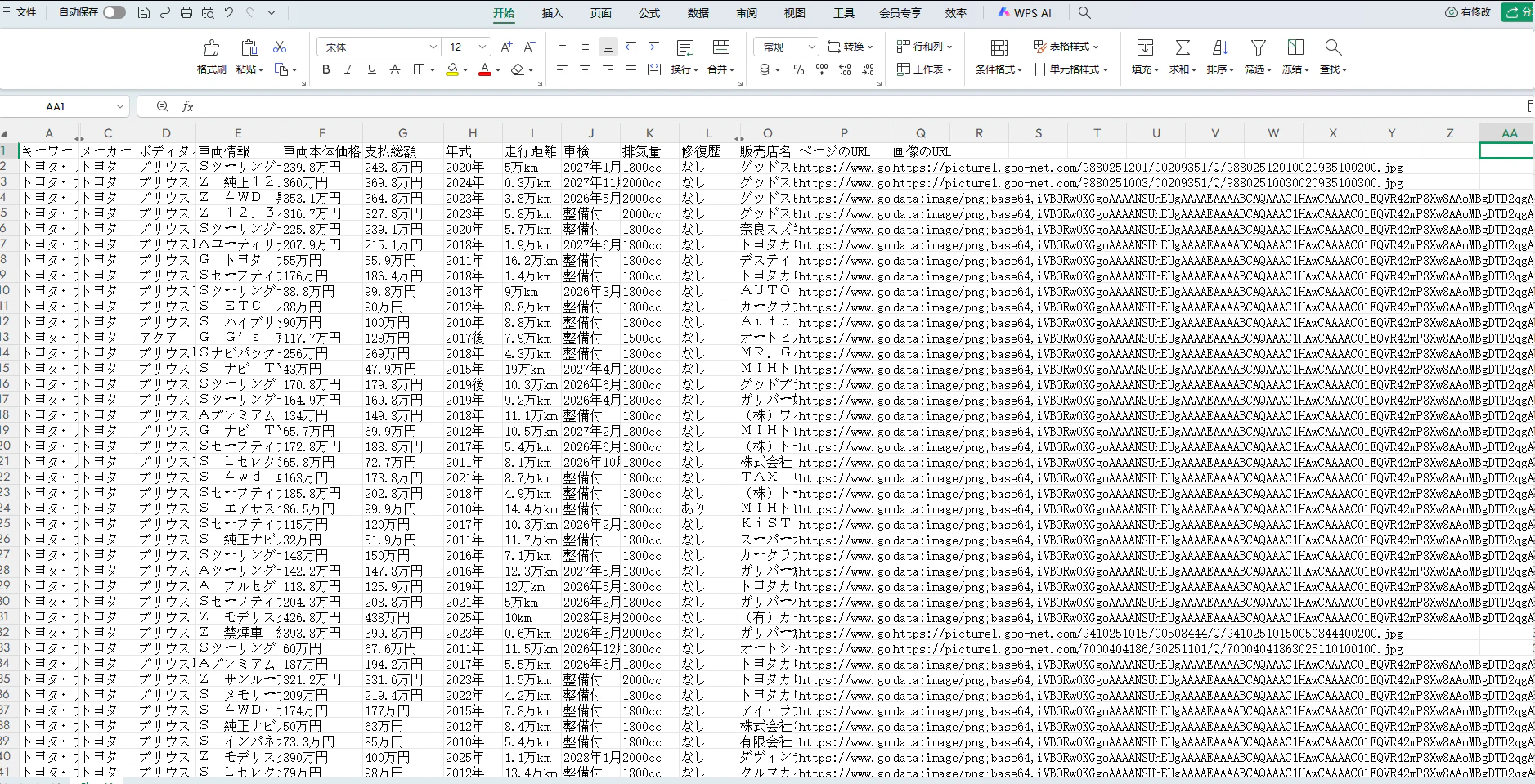Click the Freeze panes (冻结) icon
1535x784 pixels.
coord(1295,47)
